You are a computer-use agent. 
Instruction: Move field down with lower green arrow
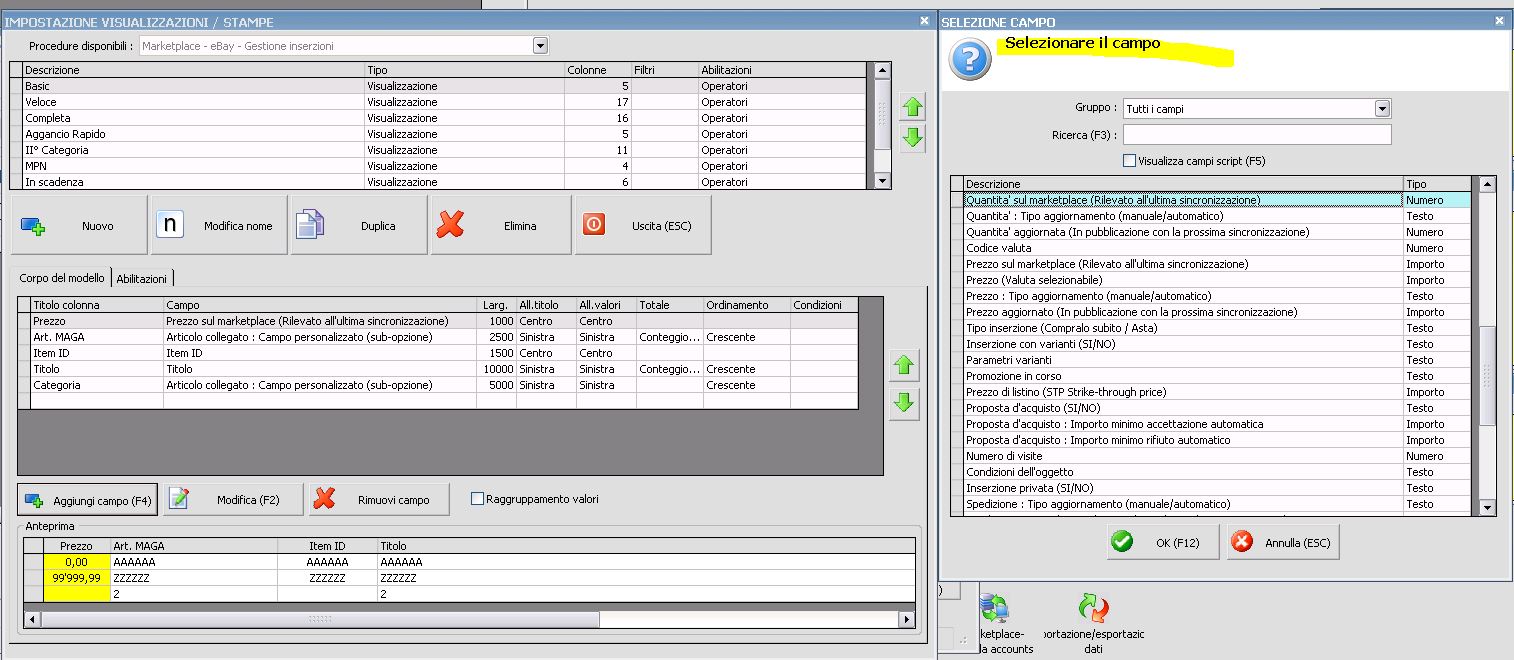904,403
